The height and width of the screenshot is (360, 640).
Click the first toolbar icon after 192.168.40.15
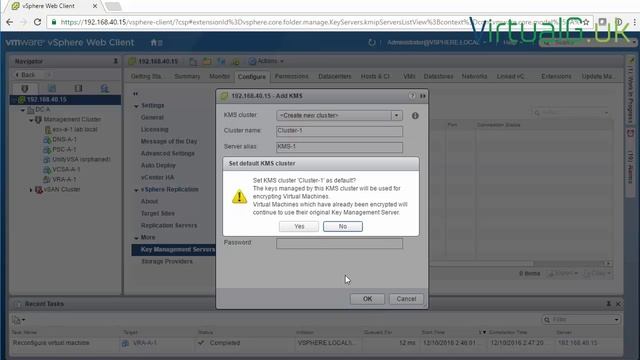point(193,61)
